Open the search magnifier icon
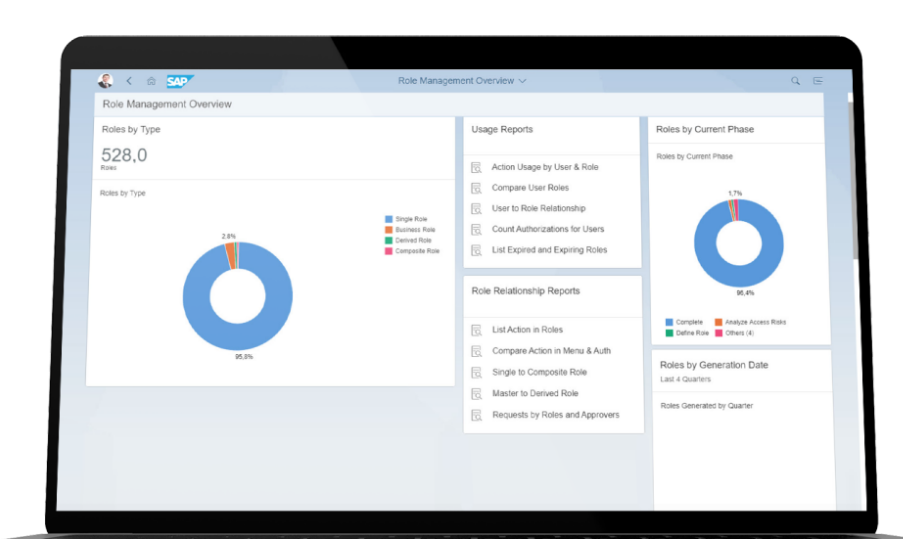 (795, 81)
